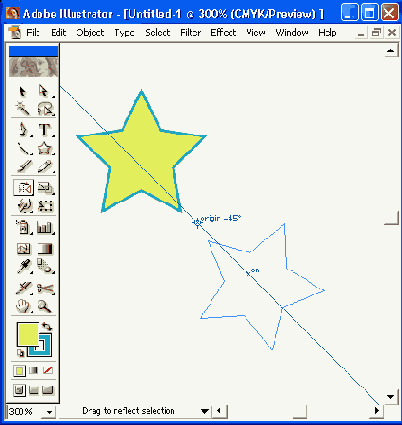Open the Object menu
The width and height of the screenshot is (402, 425).
click(90, 33)
